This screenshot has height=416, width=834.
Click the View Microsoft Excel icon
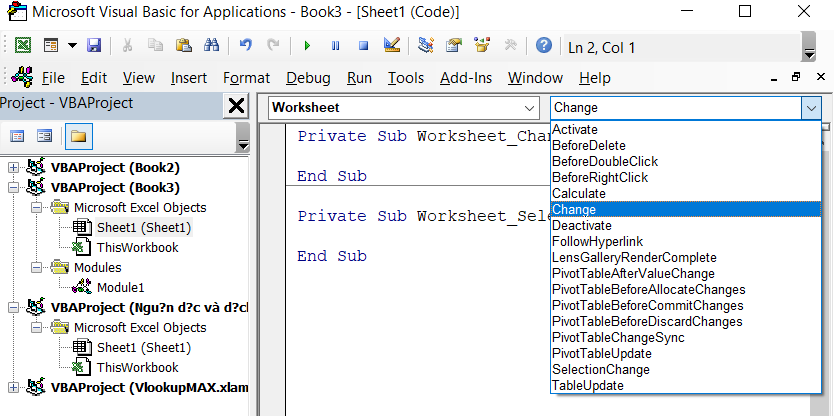coord(22,46)
